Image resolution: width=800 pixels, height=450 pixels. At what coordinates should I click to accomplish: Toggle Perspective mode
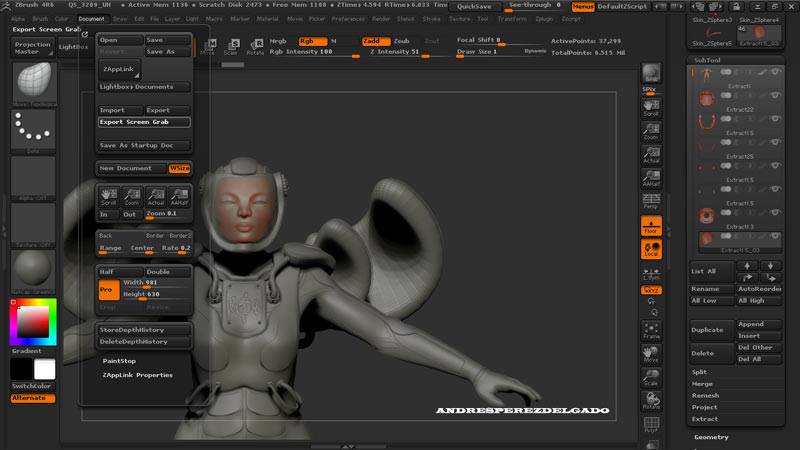[651, 202]
